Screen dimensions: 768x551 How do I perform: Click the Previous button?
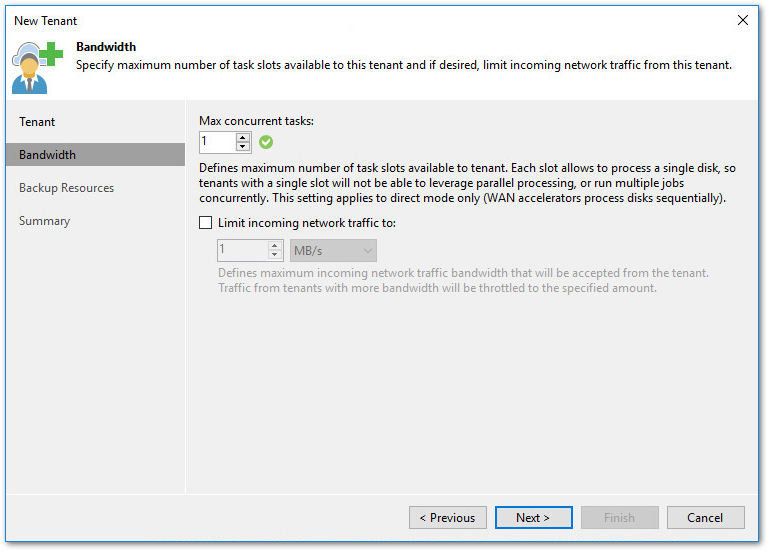[447, 517]
